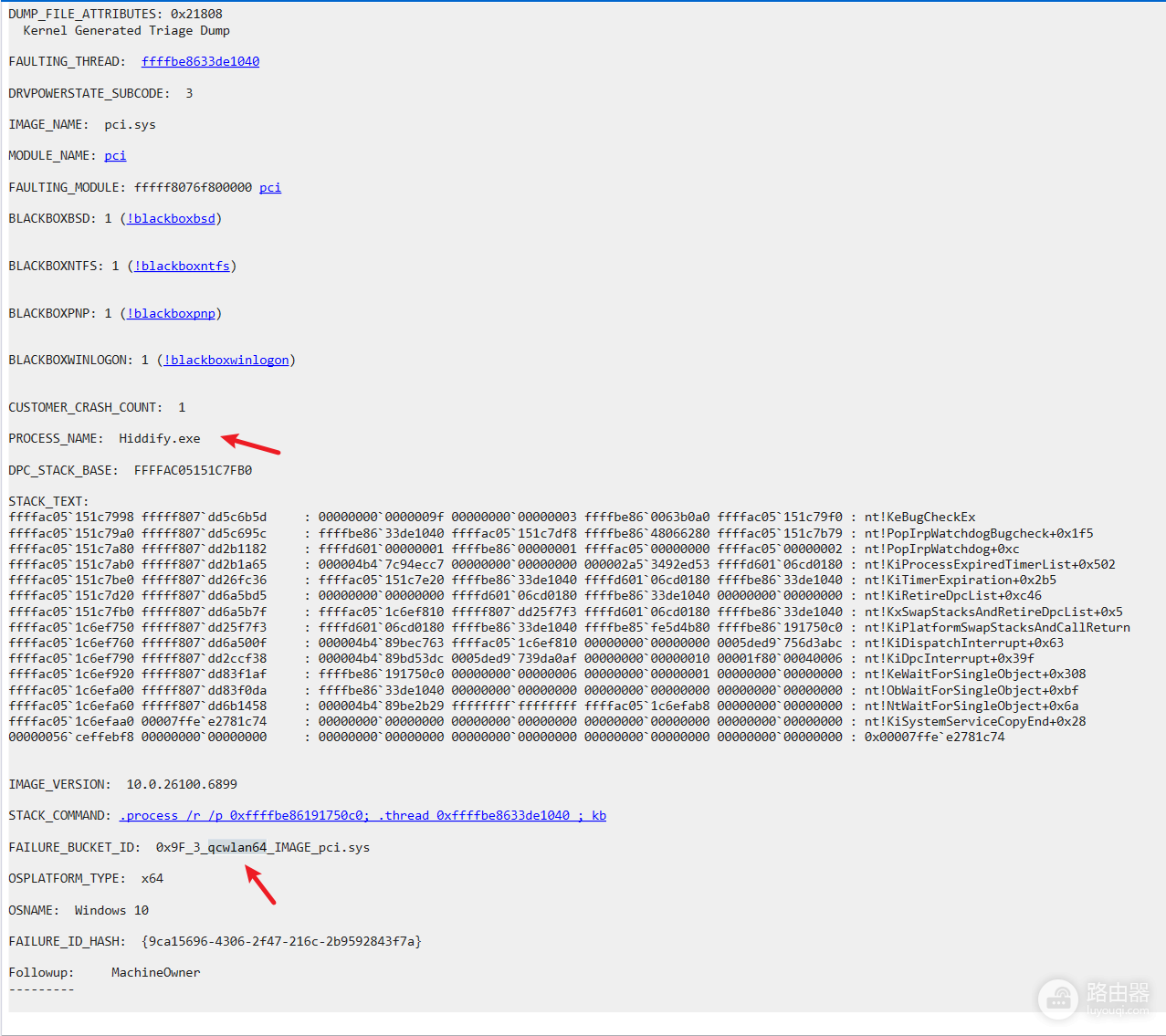This screenshot has height=1036, width=1166.
Task: Click the OSPLATFORM_TYPE value x64
Action: coord(152,878)
